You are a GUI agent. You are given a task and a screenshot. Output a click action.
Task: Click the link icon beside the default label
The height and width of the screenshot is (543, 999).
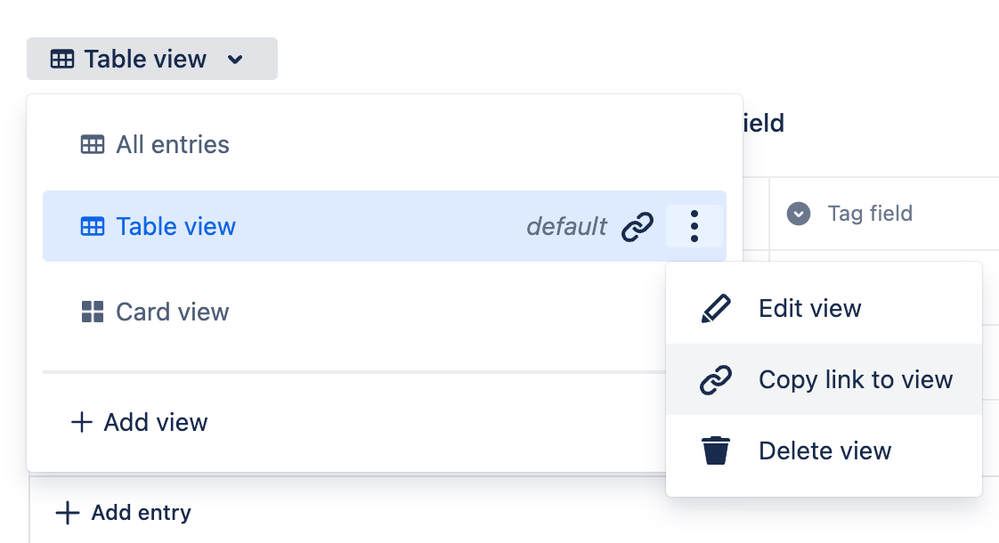tap(637, 227)
